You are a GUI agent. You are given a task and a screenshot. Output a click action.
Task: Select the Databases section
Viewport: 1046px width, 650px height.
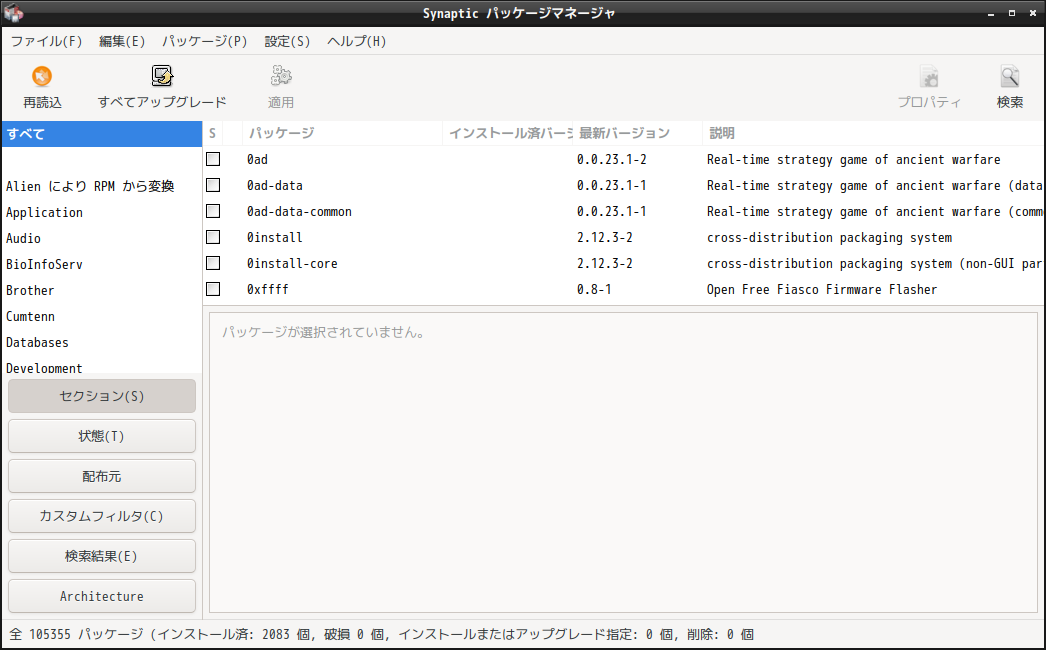102,342
